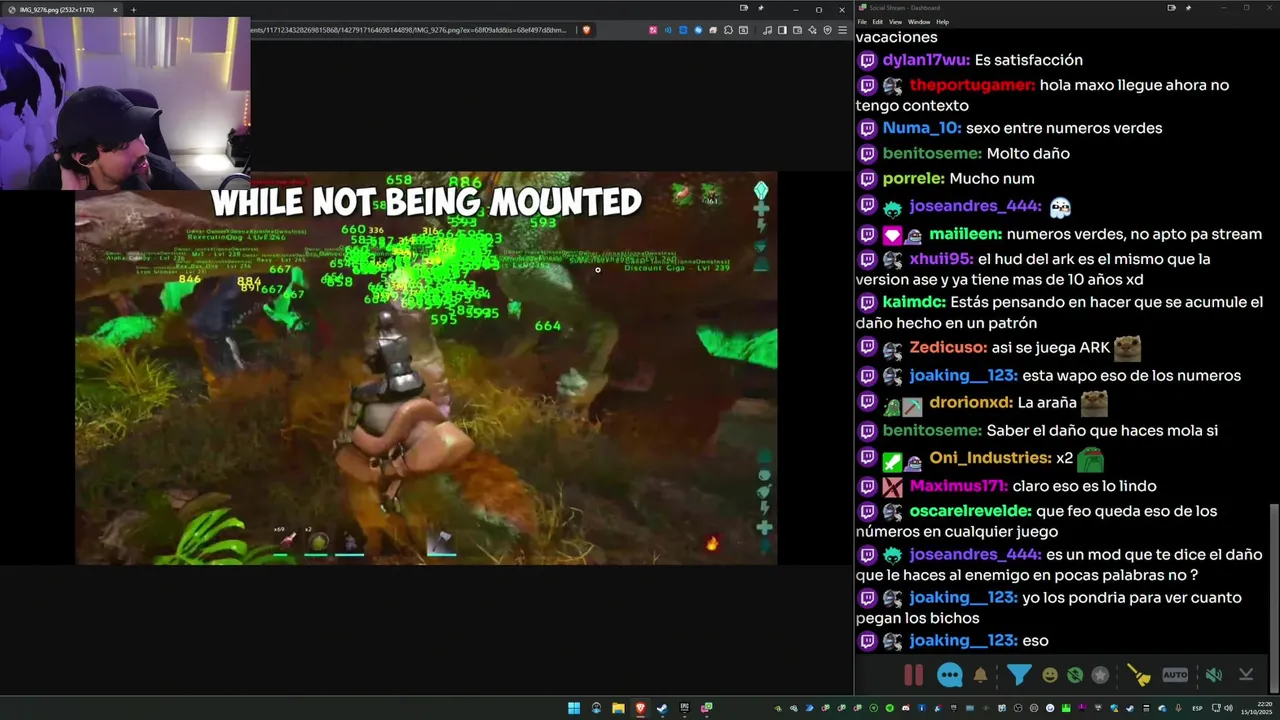Click username oscarelrevelde in chat
The height and width of the screenshot is (720, 1280).
[970, 511]
